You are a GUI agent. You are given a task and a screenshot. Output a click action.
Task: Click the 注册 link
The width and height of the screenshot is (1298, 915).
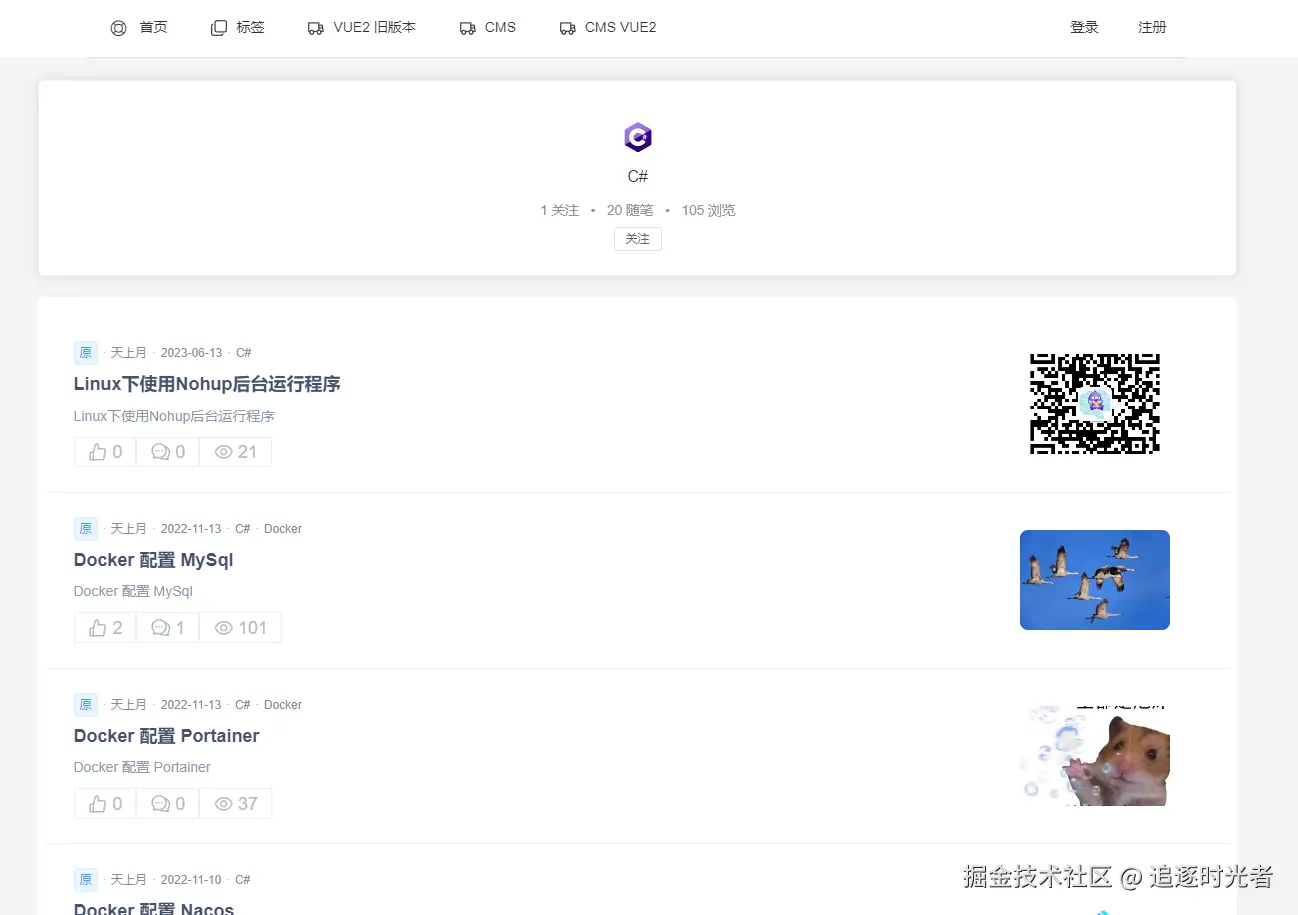pyautogui.click(x=1152, y=28)
